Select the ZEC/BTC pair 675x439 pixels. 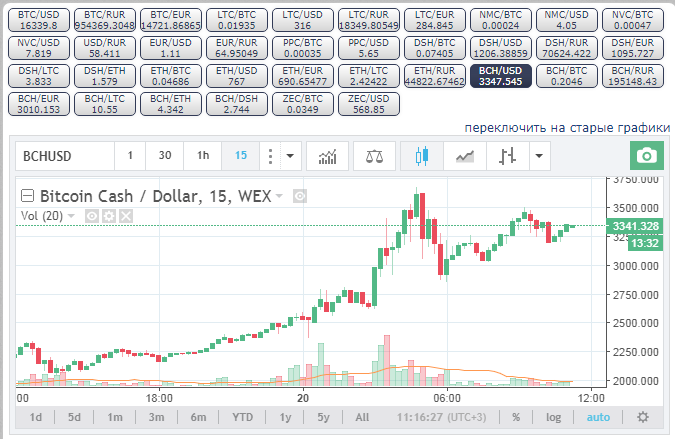click(302, 104)
